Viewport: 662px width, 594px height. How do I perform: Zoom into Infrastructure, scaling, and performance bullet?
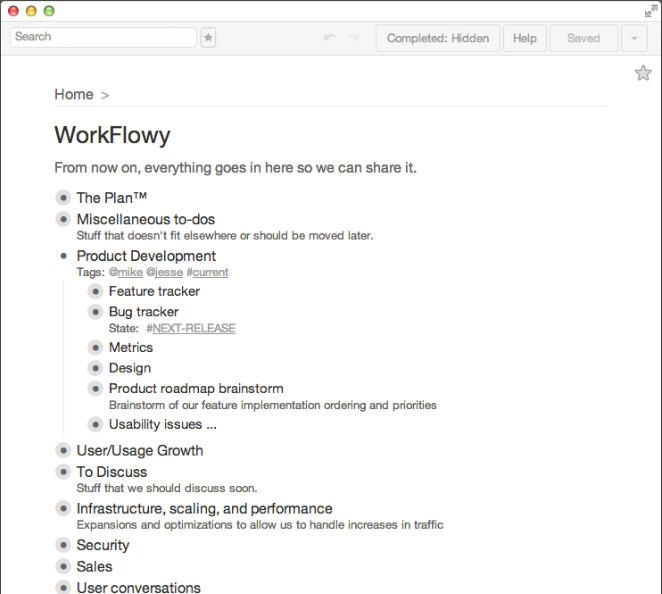[x=63, y=508]
